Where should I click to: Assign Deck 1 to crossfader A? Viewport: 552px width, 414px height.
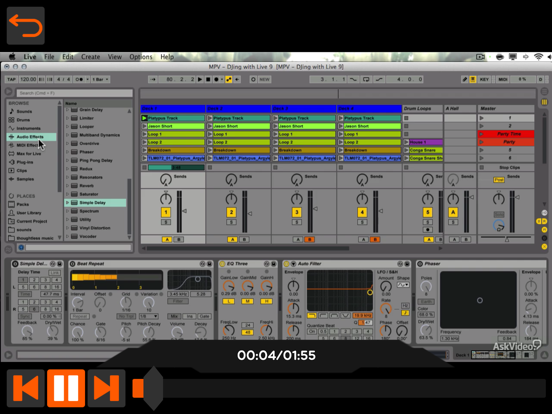point(167,240)
